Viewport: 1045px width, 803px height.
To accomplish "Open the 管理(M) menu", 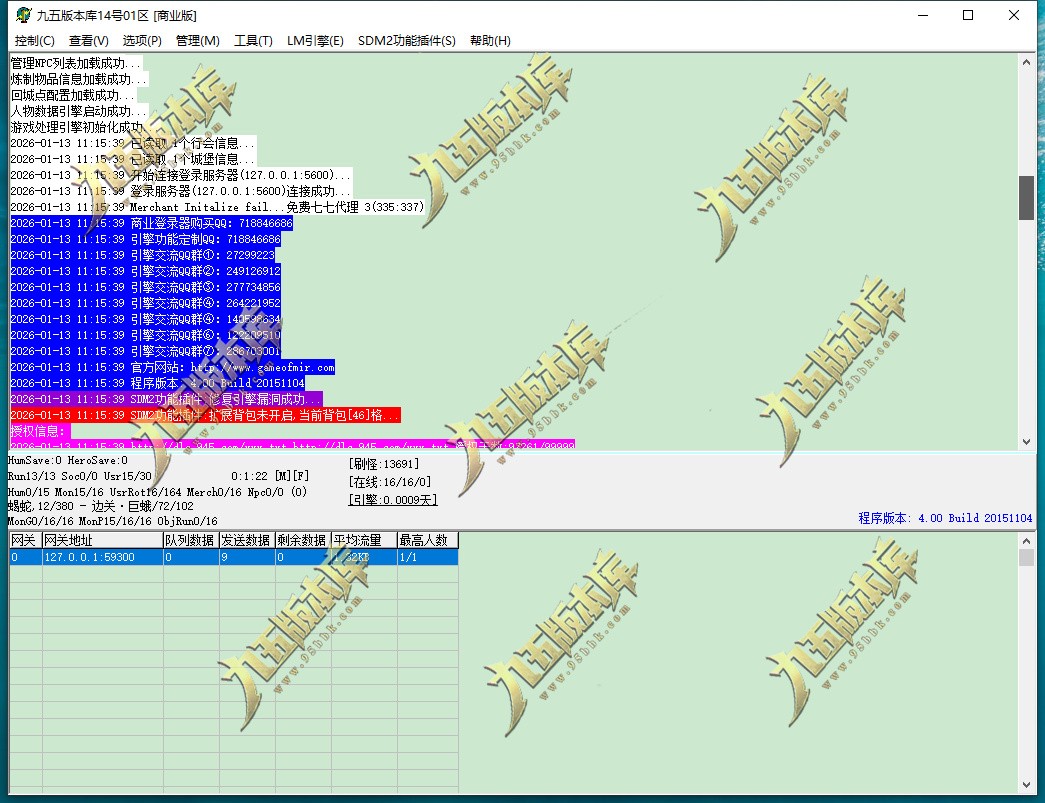I will coord(197,41).
